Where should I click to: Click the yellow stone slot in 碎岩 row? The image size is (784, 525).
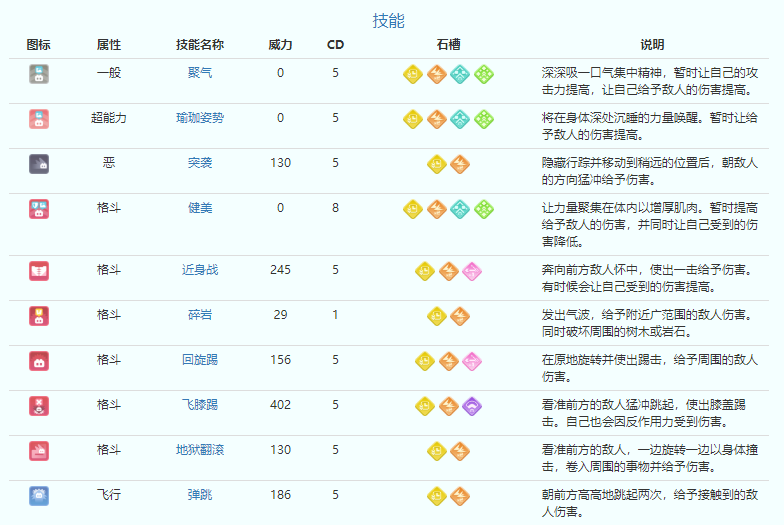(x=437, y=315)
